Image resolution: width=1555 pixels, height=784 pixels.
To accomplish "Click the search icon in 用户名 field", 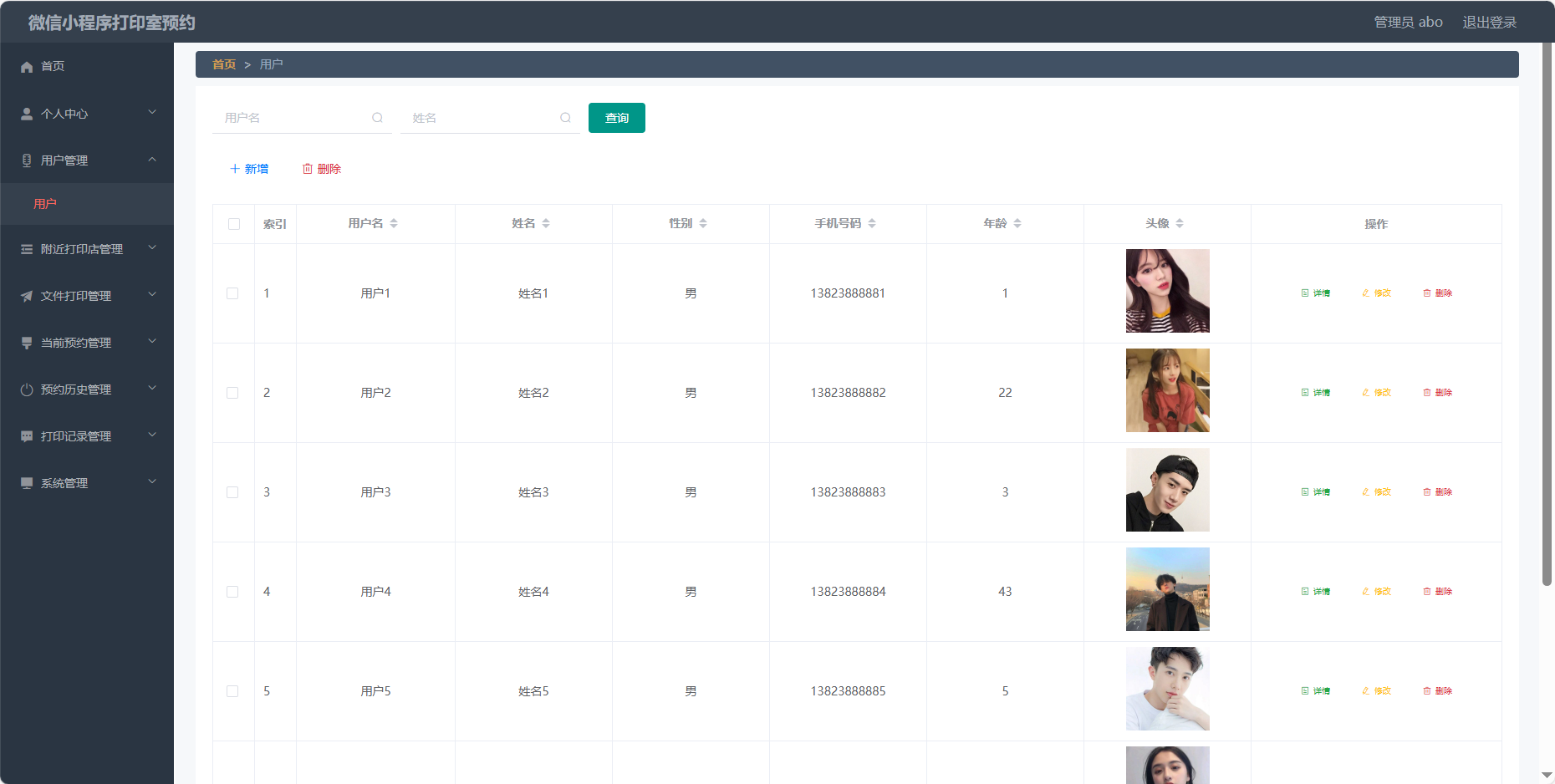I will 377,118.
